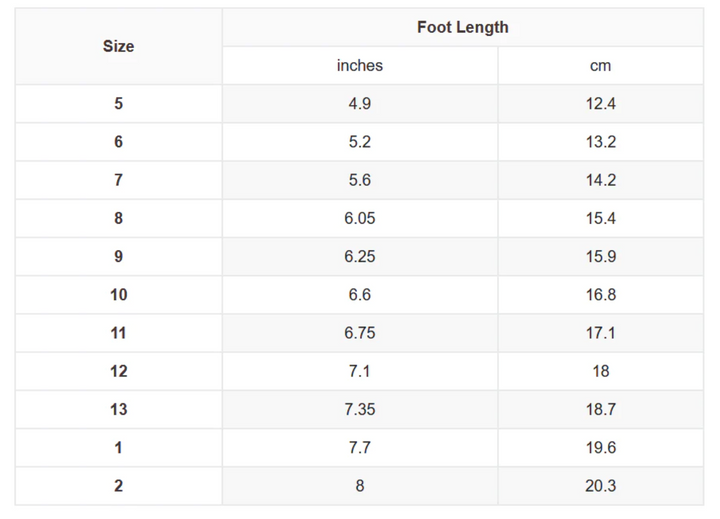Click size 13 row label
The width and height of the screenshot is (720, 519).
tap(118, 409)
